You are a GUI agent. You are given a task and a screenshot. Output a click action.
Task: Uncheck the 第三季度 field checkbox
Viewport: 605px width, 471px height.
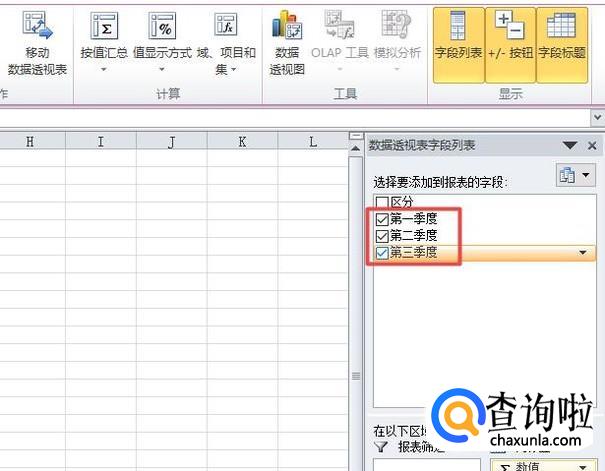point(382,253)
